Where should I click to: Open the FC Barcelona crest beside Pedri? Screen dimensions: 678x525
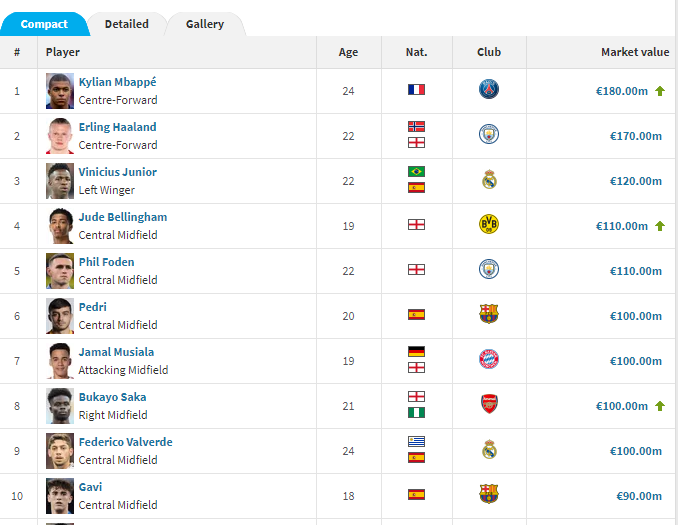pyautogui.click(x=489, y=314)
